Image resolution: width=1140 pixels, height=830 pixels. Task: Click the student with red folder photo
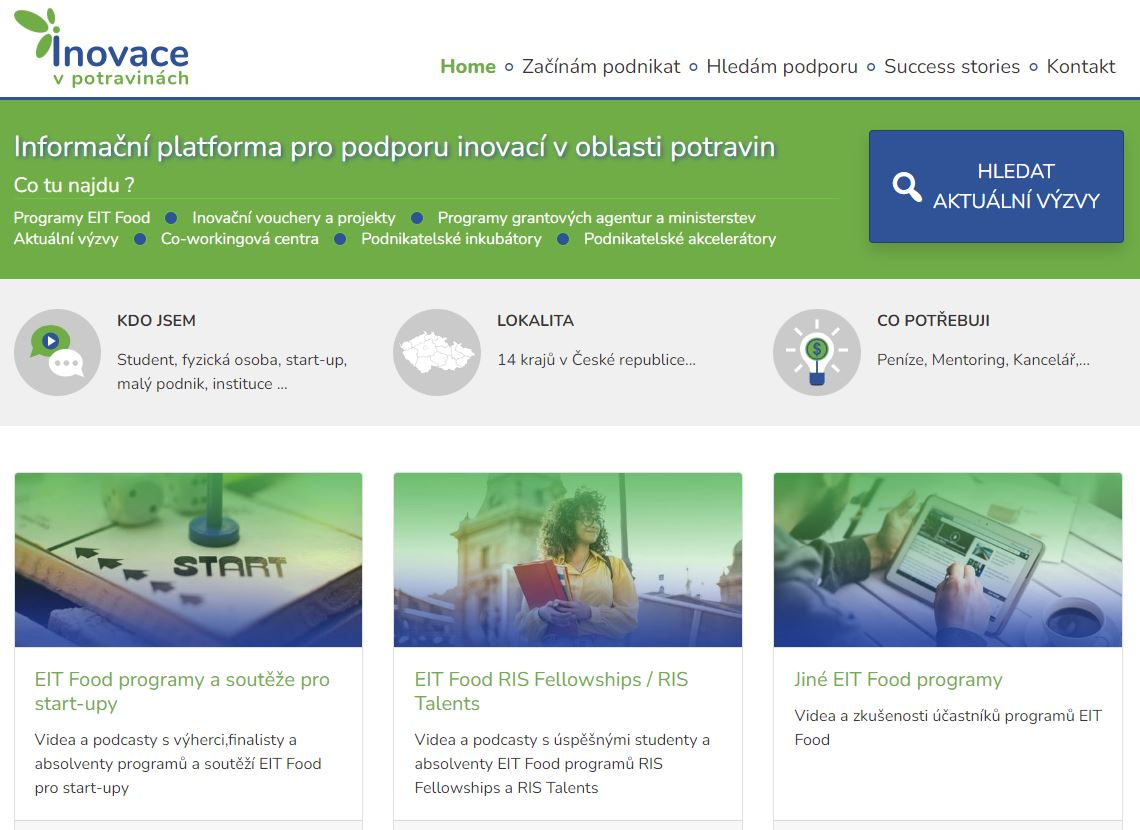pos(568,559)
